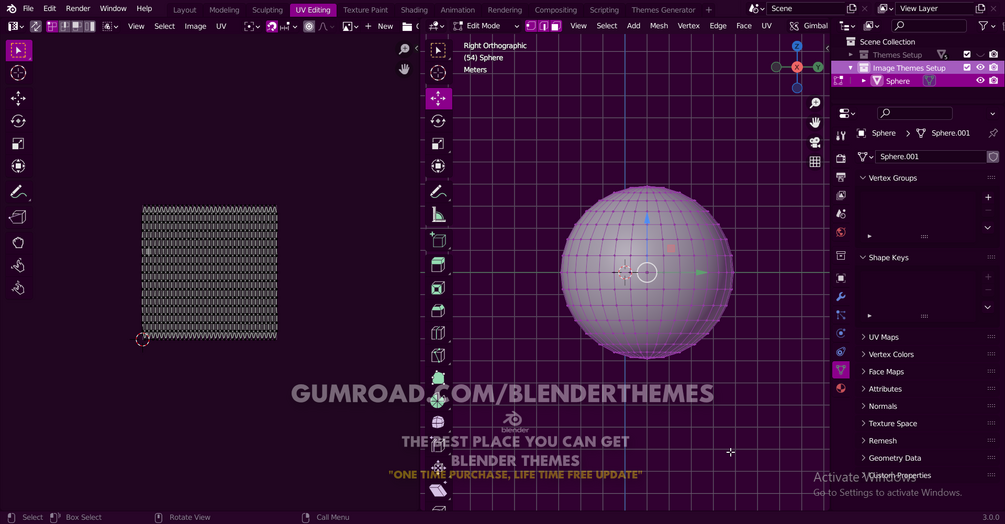Open the Output properties tab
The width and height of the screenshot is (1005, 524).
click(x=841, y=177)
